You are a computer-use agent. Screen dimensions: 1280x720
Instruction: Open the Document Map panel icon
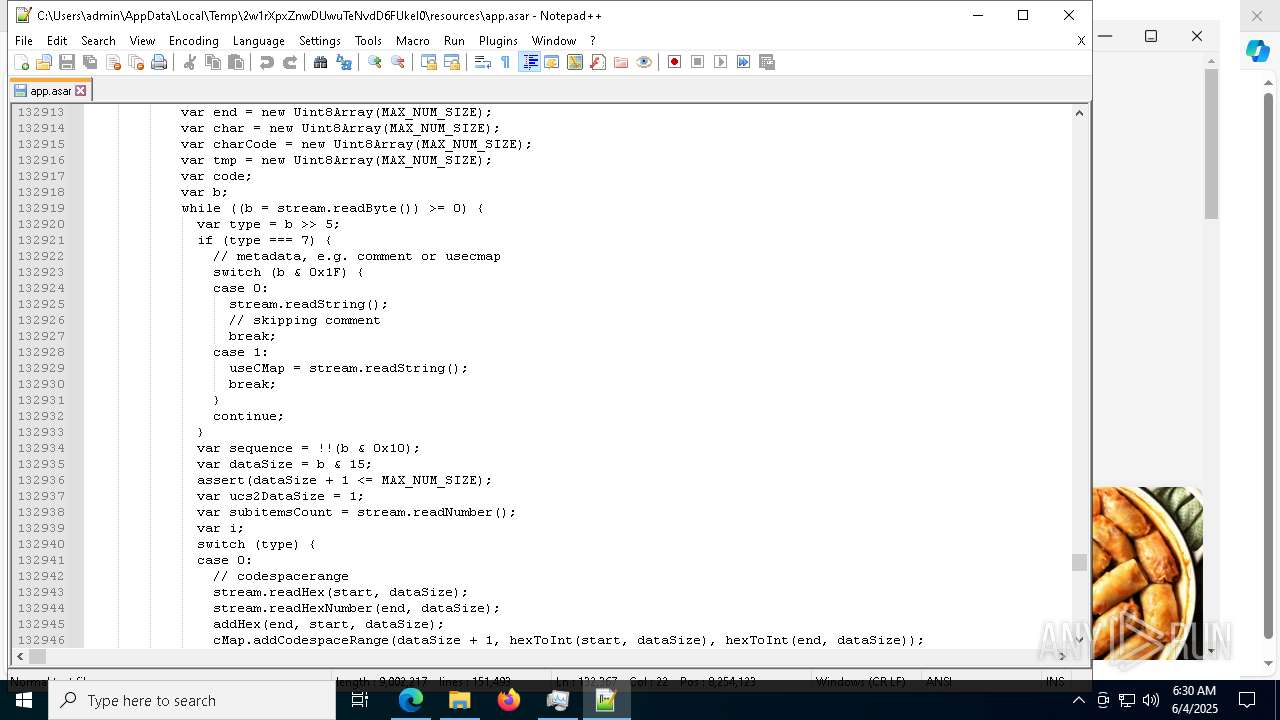click(x=575, y=62)
